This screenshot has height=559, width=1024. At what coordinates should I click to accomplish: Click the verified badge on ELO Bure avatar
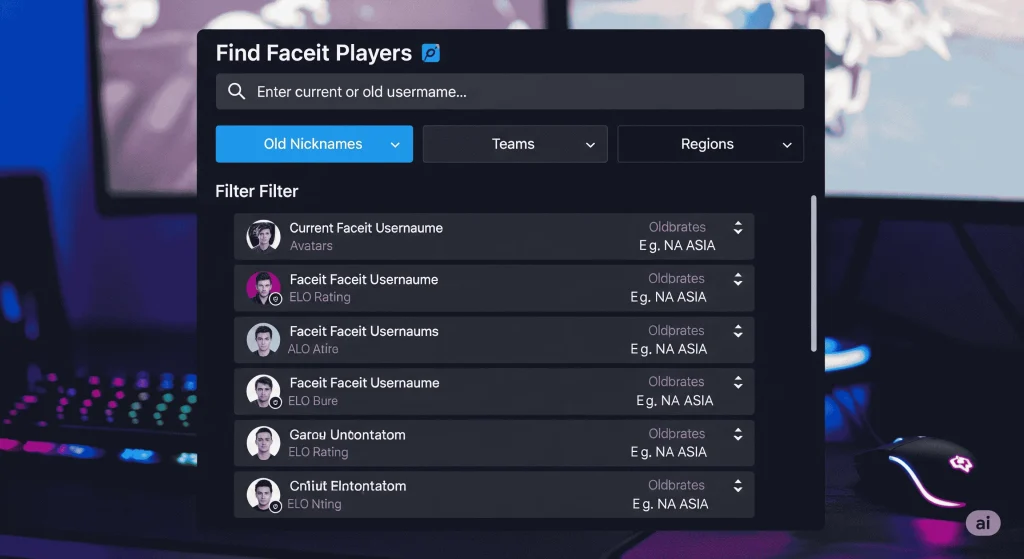pos(276,402)
